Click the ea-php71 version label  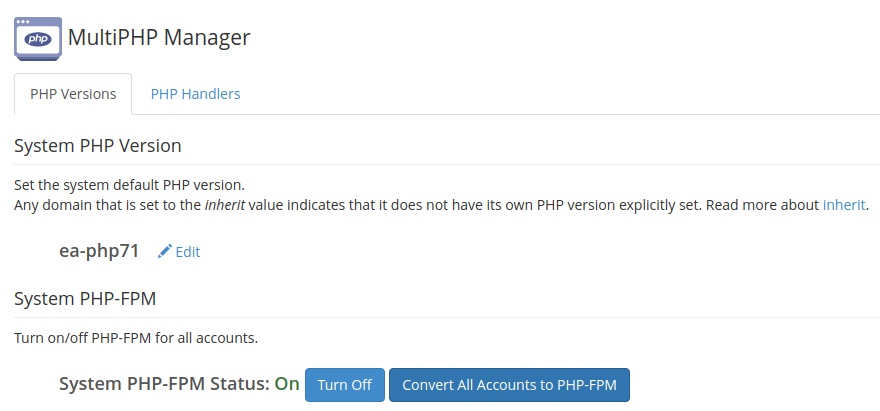pos(99,251)
